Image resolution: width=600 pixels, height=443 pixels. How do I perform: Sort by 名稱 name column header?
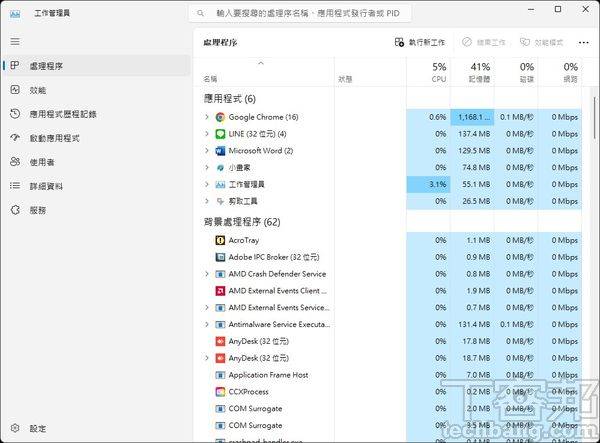264,72
